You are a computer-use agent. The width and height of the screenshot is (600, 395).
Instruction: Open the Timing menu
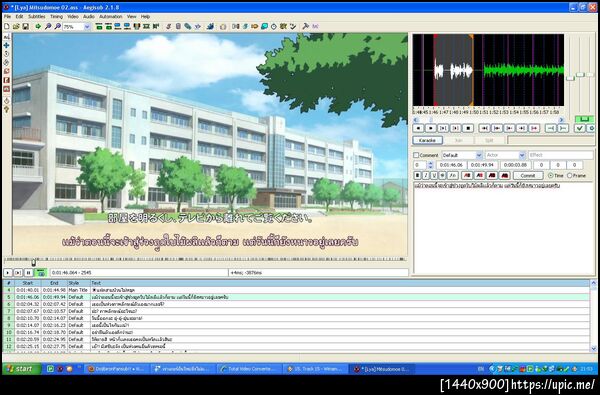[x=56, y=16]
